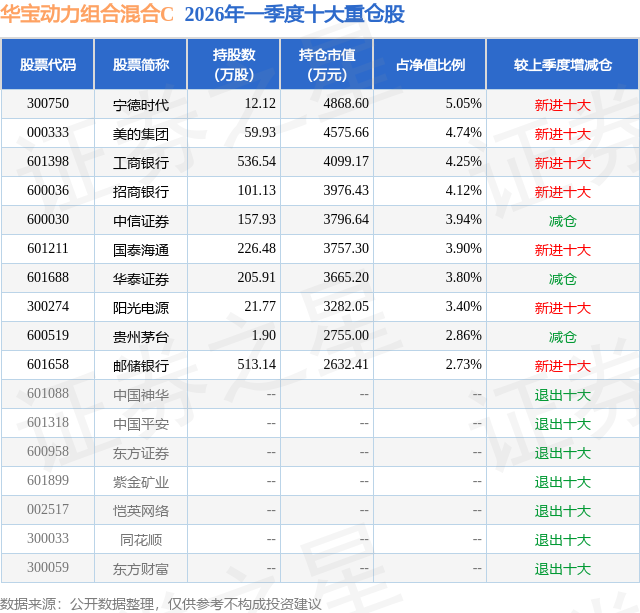The height and width of the screenshot is (613, 640).
Task: Click market value 4868.60
Action: point(346,104)
